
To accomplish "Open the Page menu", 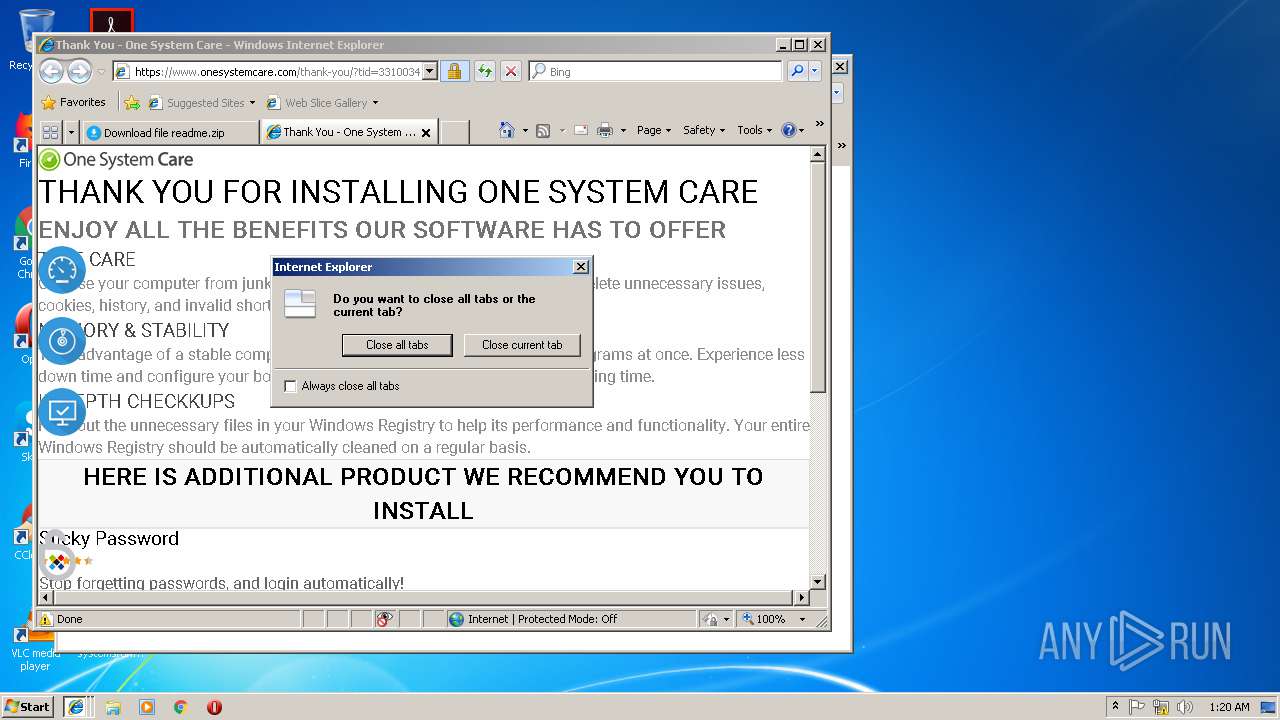I will tap(653, 130).
